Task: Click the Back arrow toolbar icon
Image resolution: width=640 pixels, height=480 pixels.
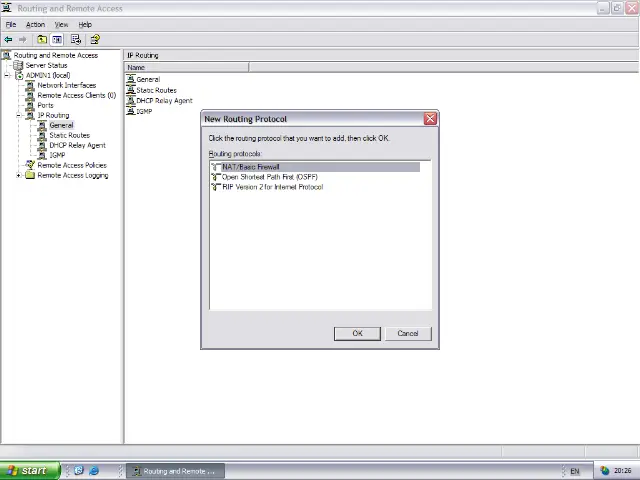Action: pos(8,40)
